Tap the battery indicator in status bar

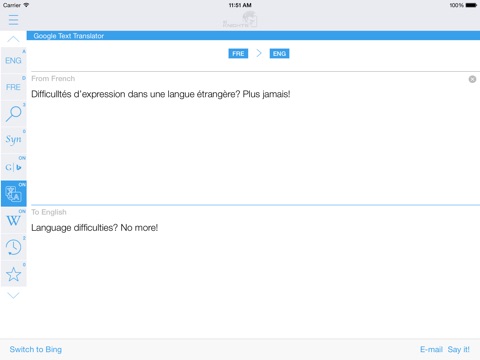point(471,5)
